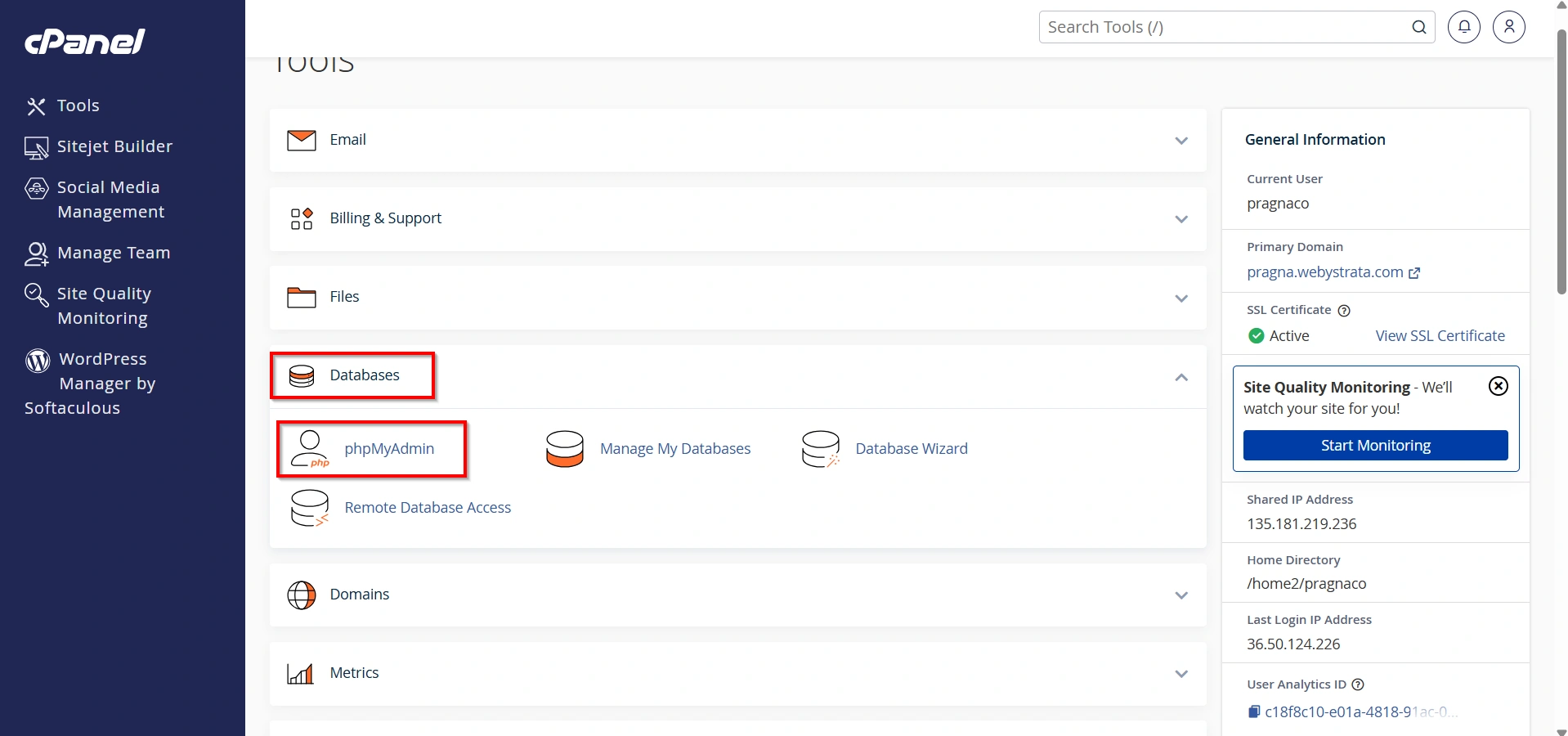Image resolution: width=1568 pixels, height=736 pixels.
Task: Open Manage My Databases link
Action: point(675,449)
